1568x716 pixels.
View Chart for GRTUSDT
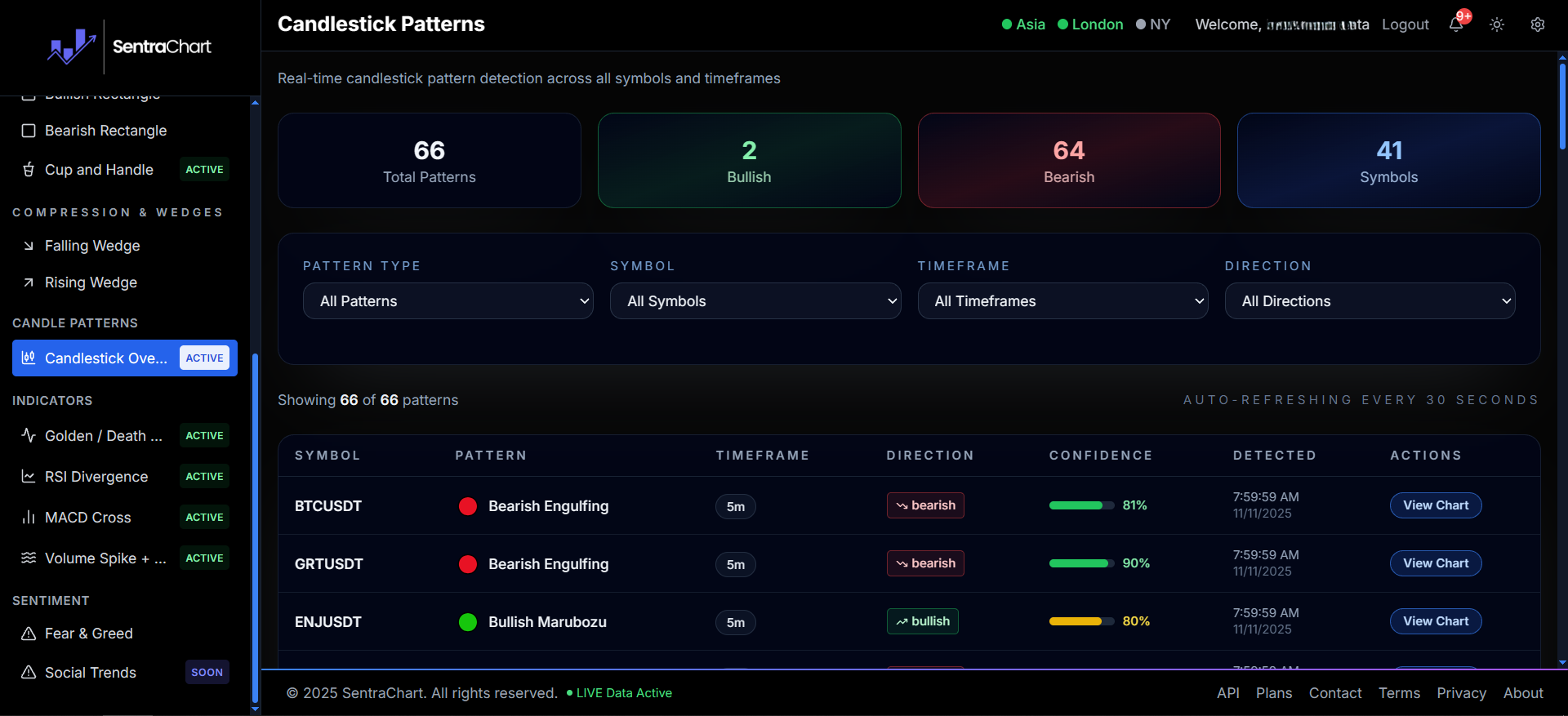1436,563
